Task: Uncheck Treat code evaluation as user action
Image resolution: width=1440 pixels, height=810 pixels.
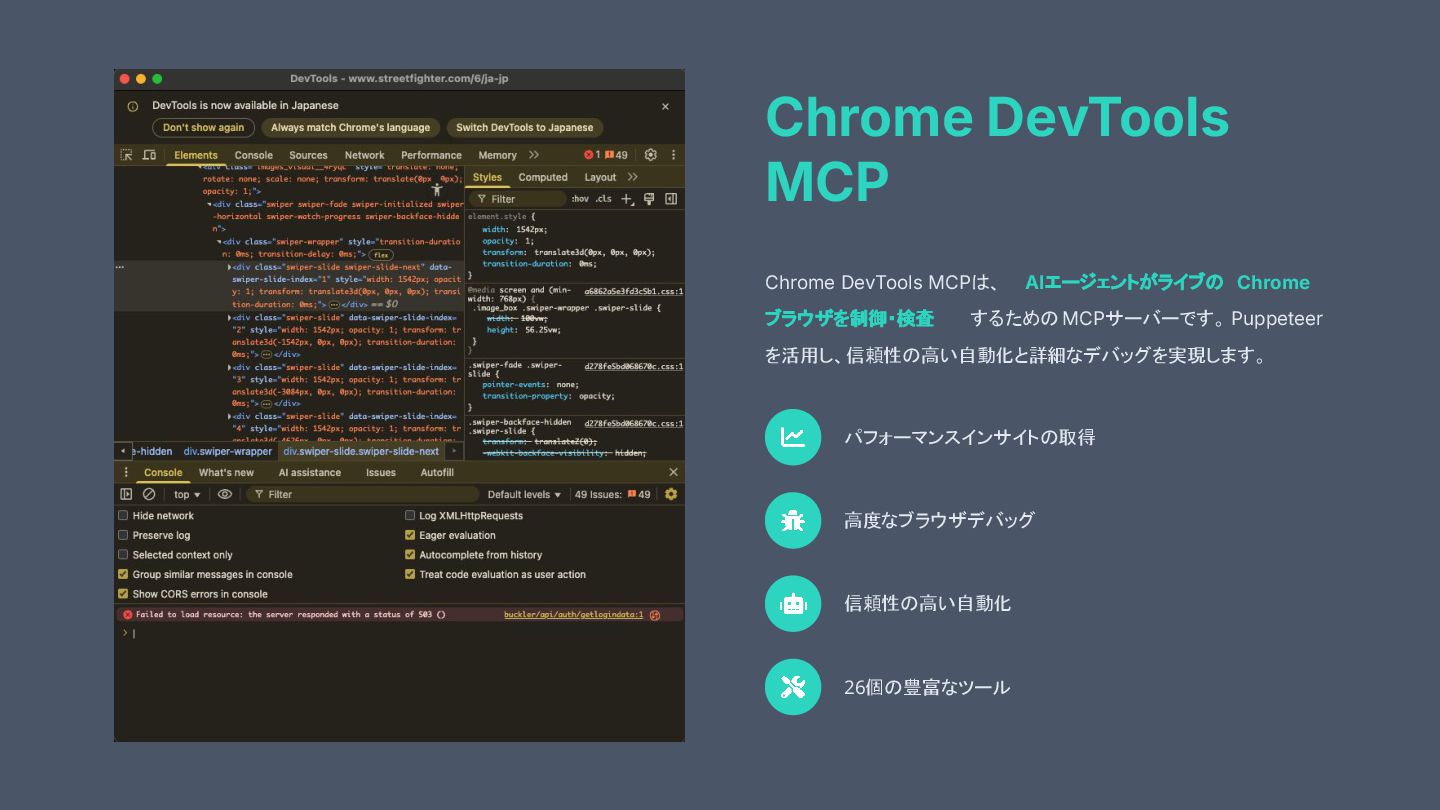Action: 410,574
